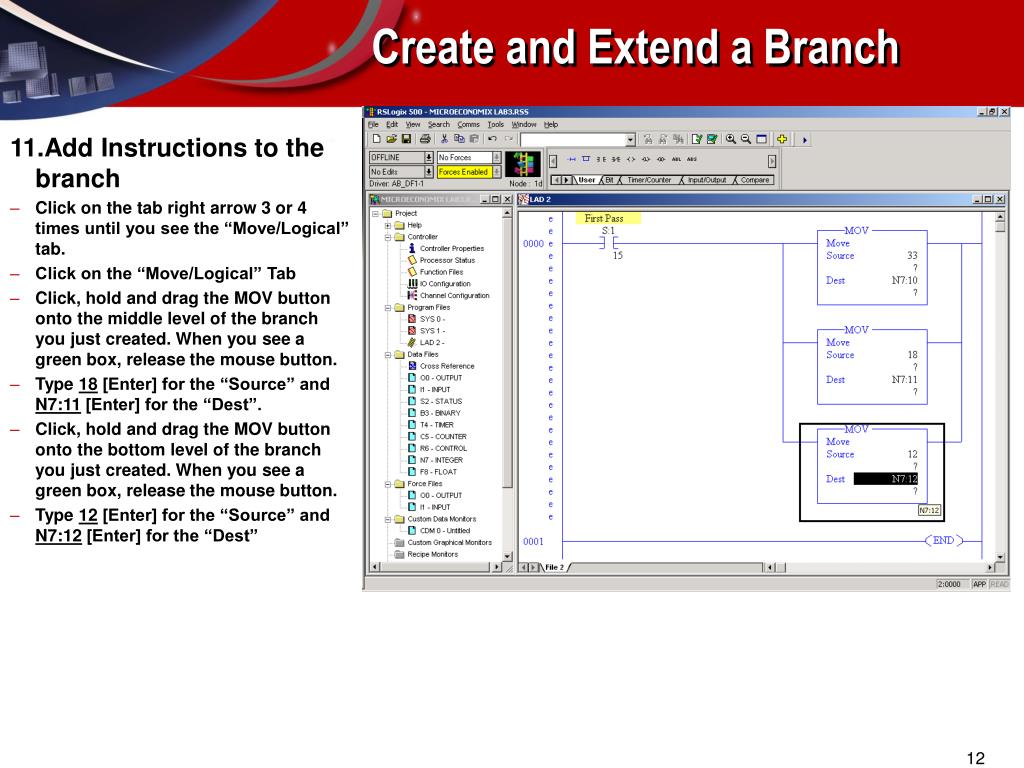The image size is (1024, 768).
Task: Click the Undo toolbar icon
Action: point(492,139)
